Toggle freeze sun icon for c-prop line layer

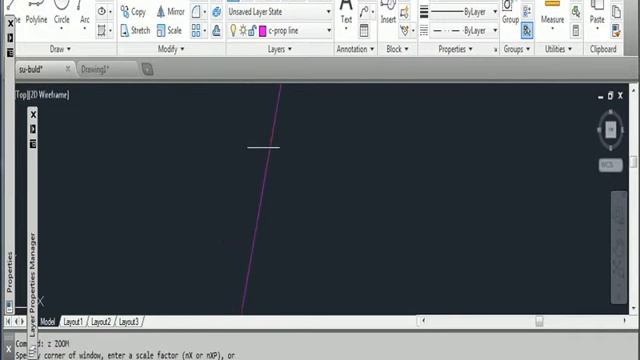(243, 31)
